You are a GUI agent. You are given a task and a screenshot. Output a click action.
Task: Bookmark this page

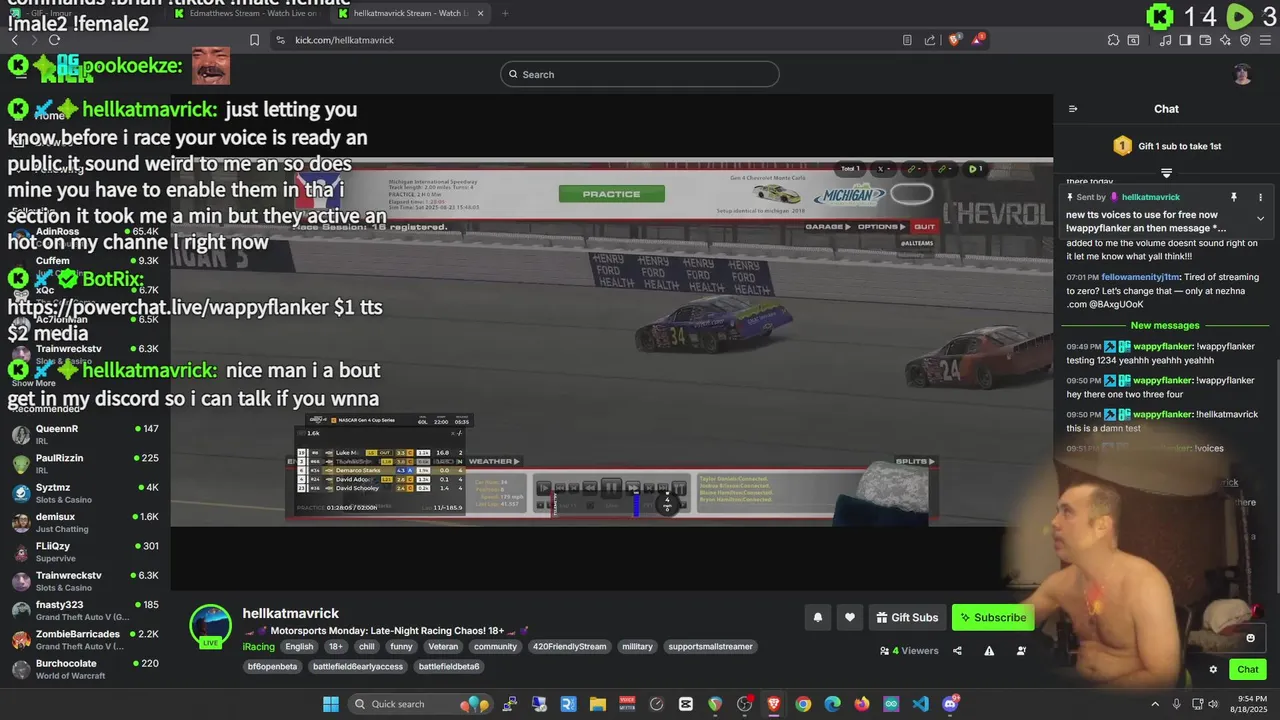pyautogui.click(x=254, y=40)
